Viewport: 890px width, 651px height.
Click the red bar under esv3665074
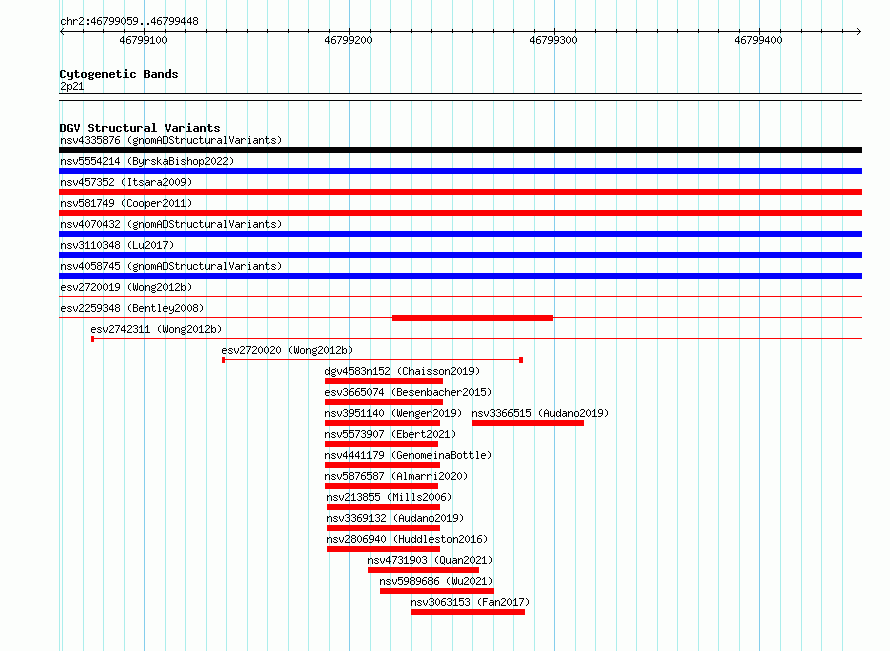point(384,402)
